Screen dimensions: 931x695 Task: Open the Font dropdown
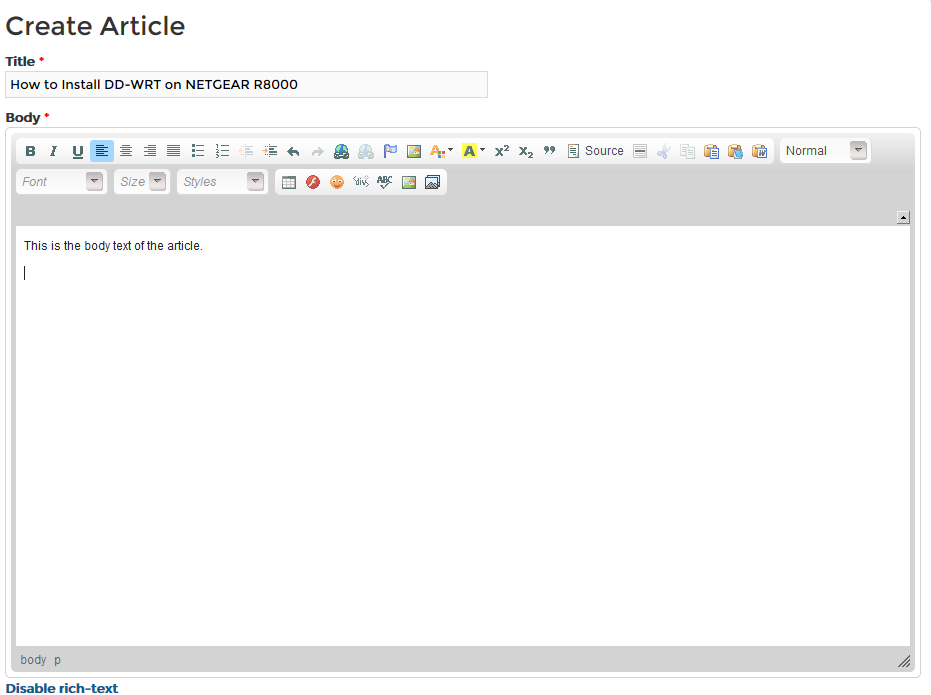[x=61, y=182]
